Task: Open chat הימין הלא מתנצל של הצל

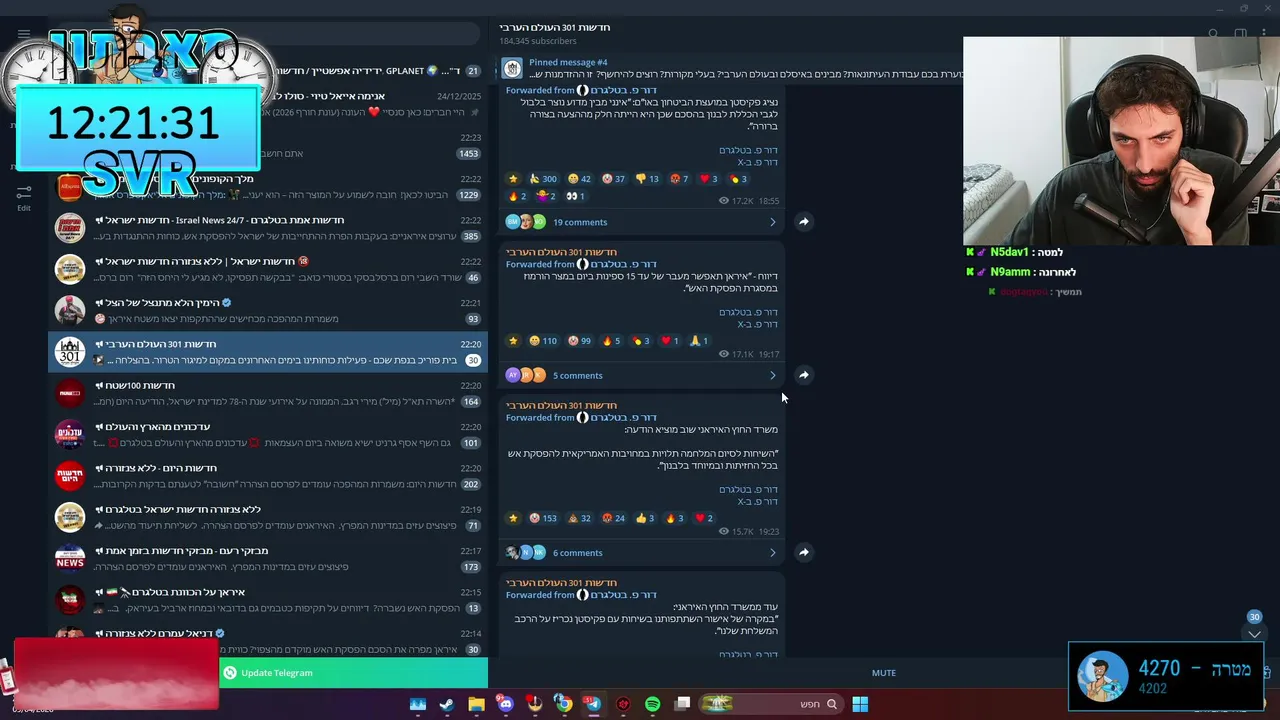Action: coord(268,310)
